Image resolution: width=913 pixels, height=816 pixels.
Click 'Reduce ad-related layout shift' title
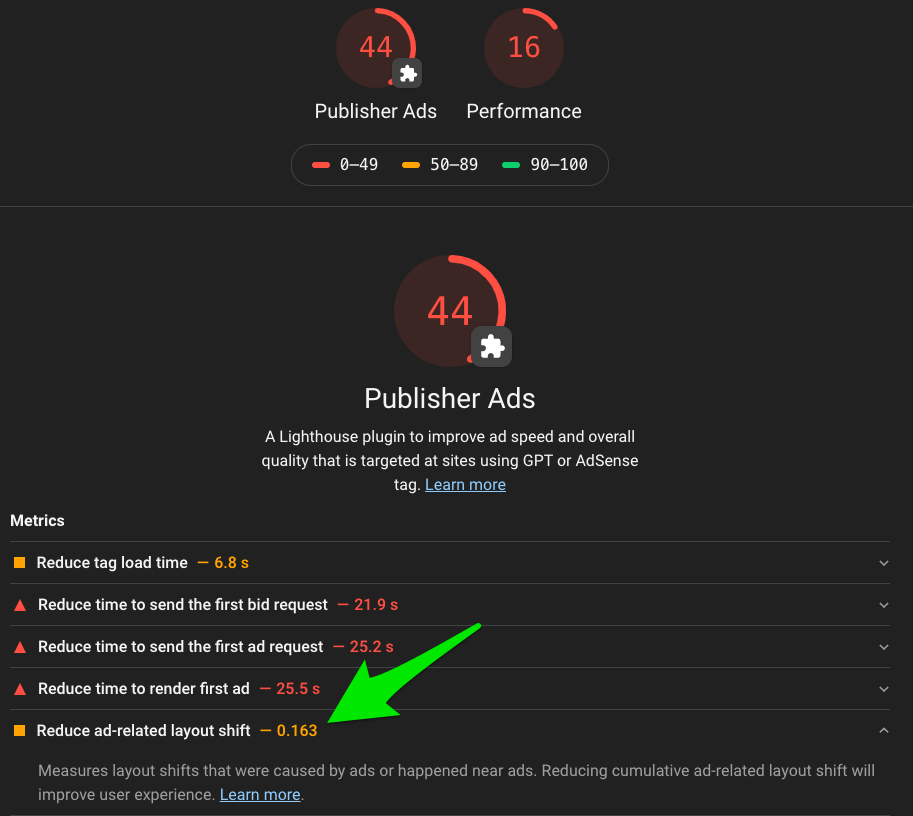point(143,730)
